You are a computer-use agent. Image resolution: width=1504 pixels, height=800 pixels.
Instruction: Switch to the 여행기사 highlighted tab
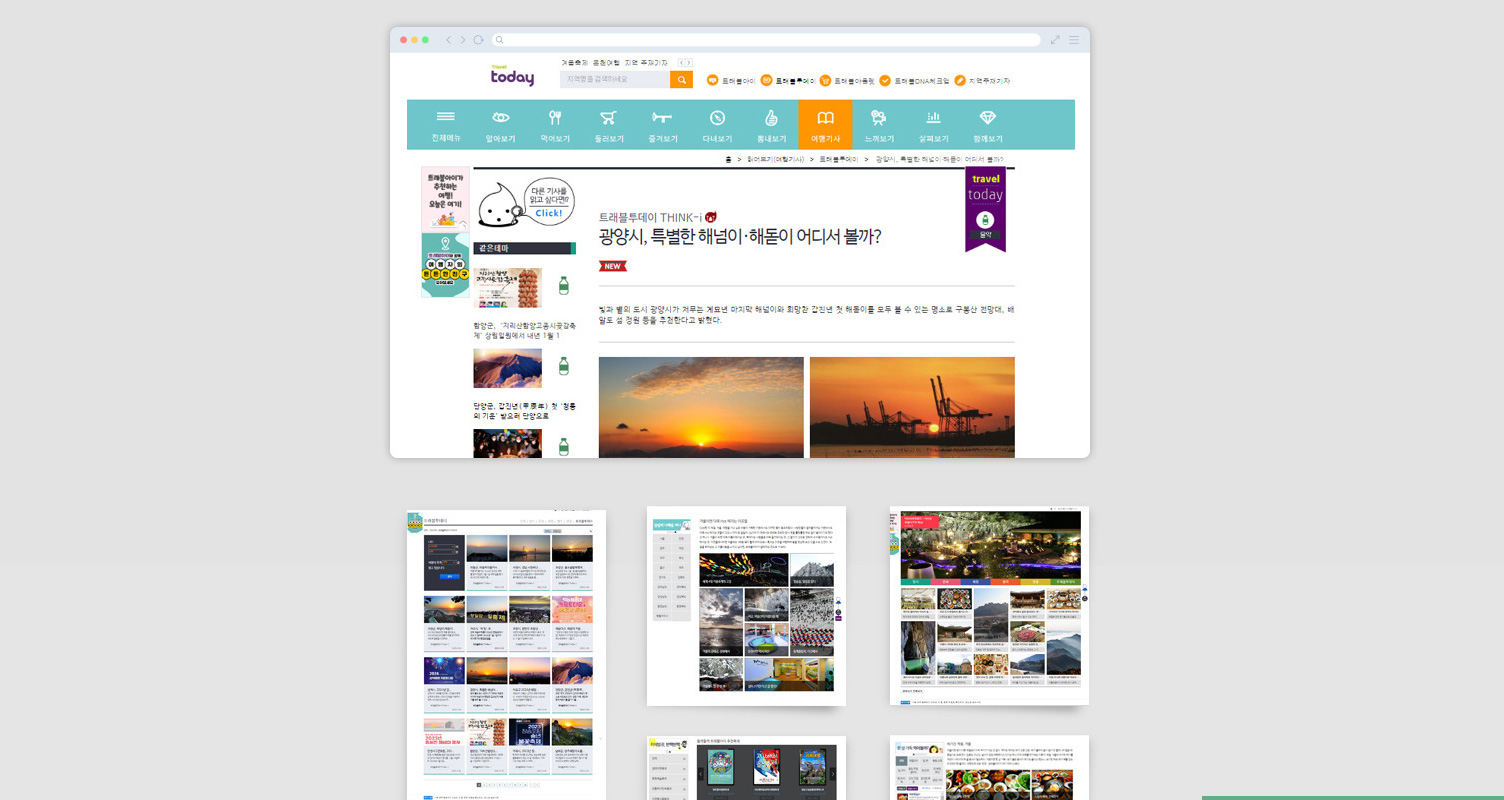825,125
